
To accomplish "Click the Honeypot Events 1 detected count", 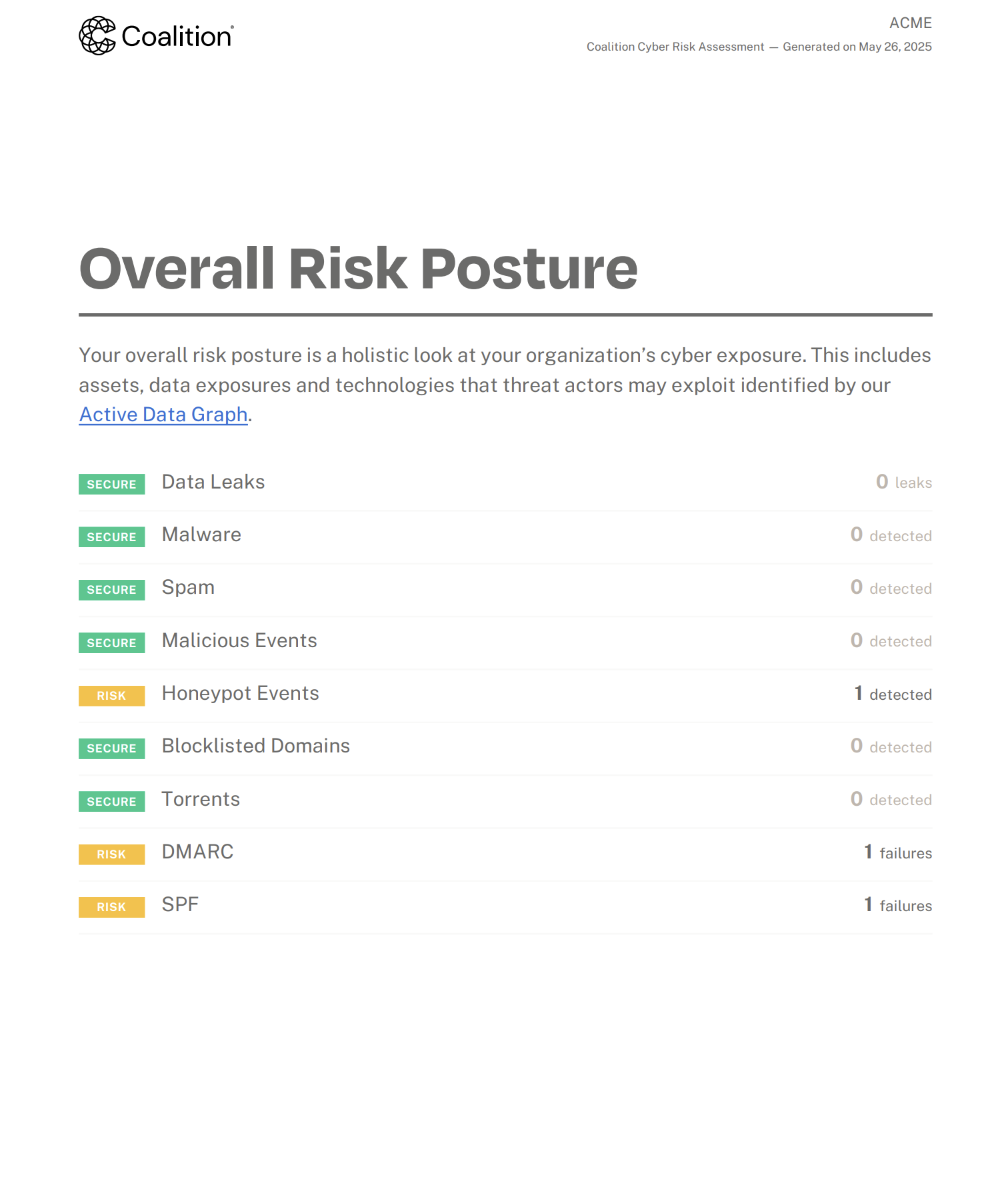I will (x=893, y=694).
